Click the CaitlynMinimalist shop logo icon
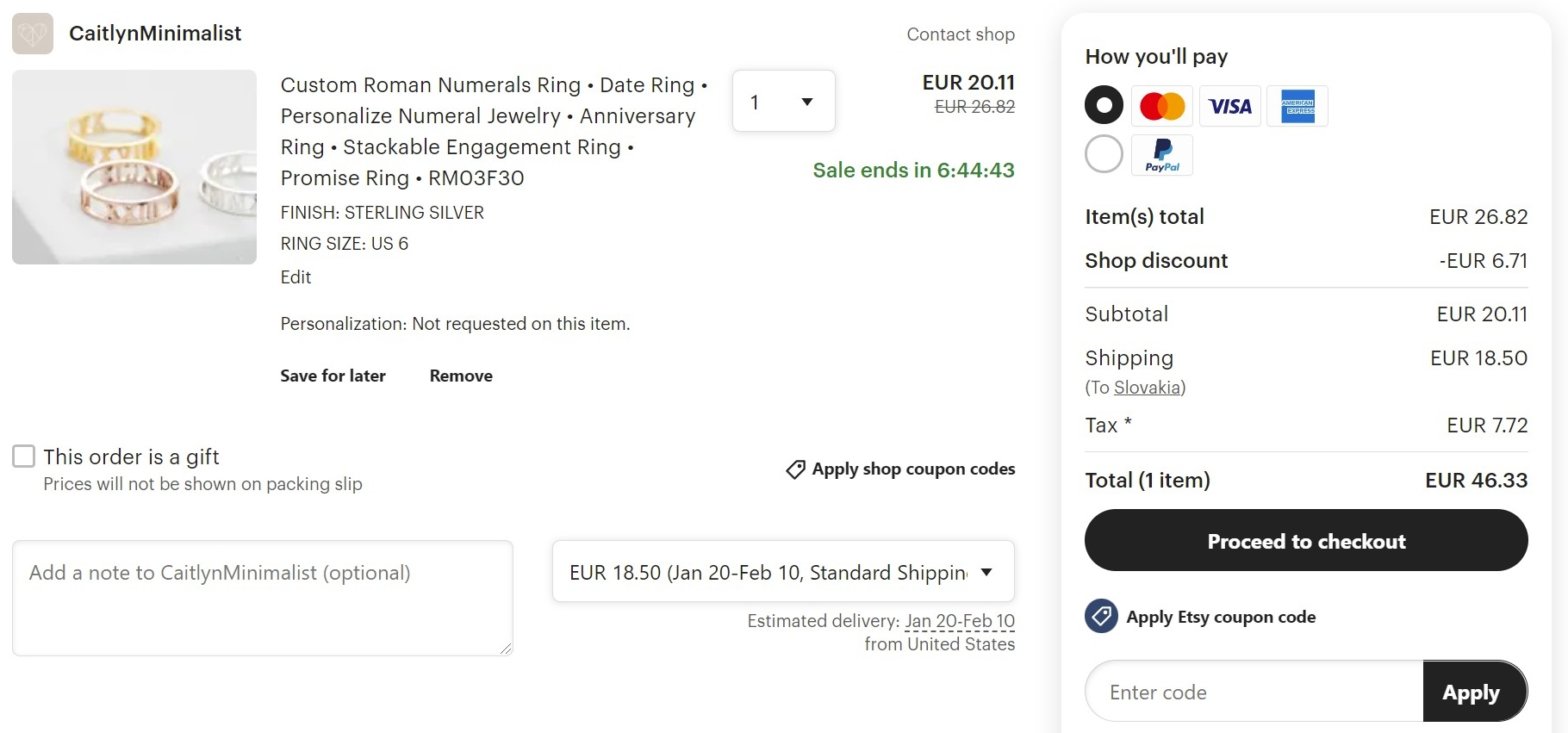This screenshot has height=733, width=1568. (32, 34)
